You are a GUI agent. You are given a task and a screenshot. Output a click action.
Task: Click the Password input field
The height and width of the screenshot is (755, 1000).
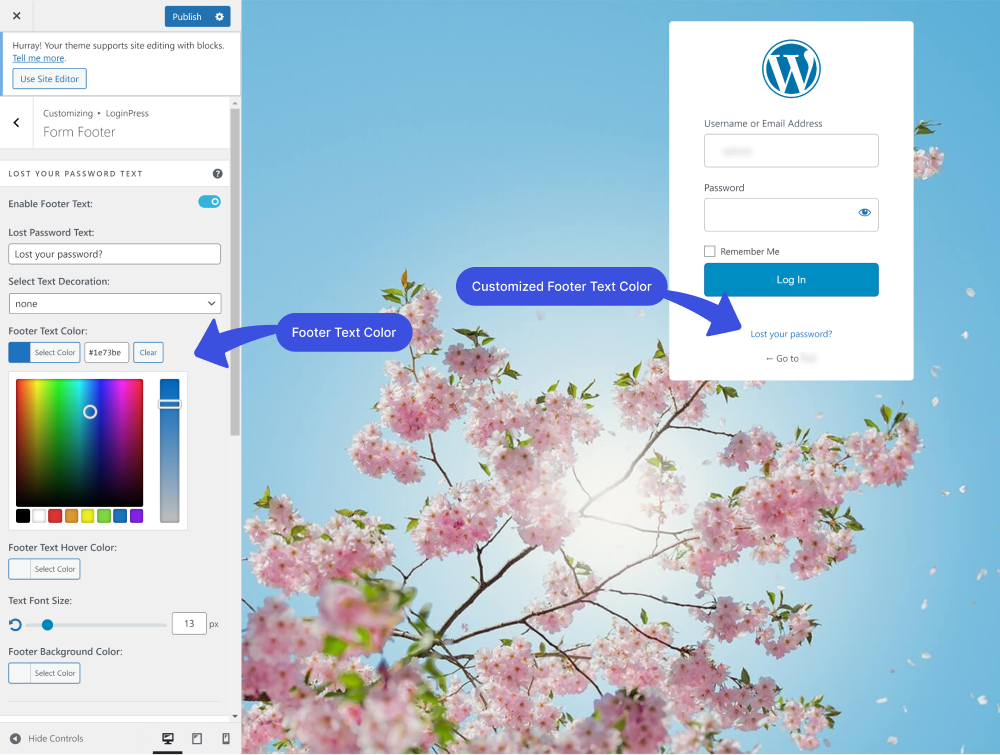click(x=791, y=215)
